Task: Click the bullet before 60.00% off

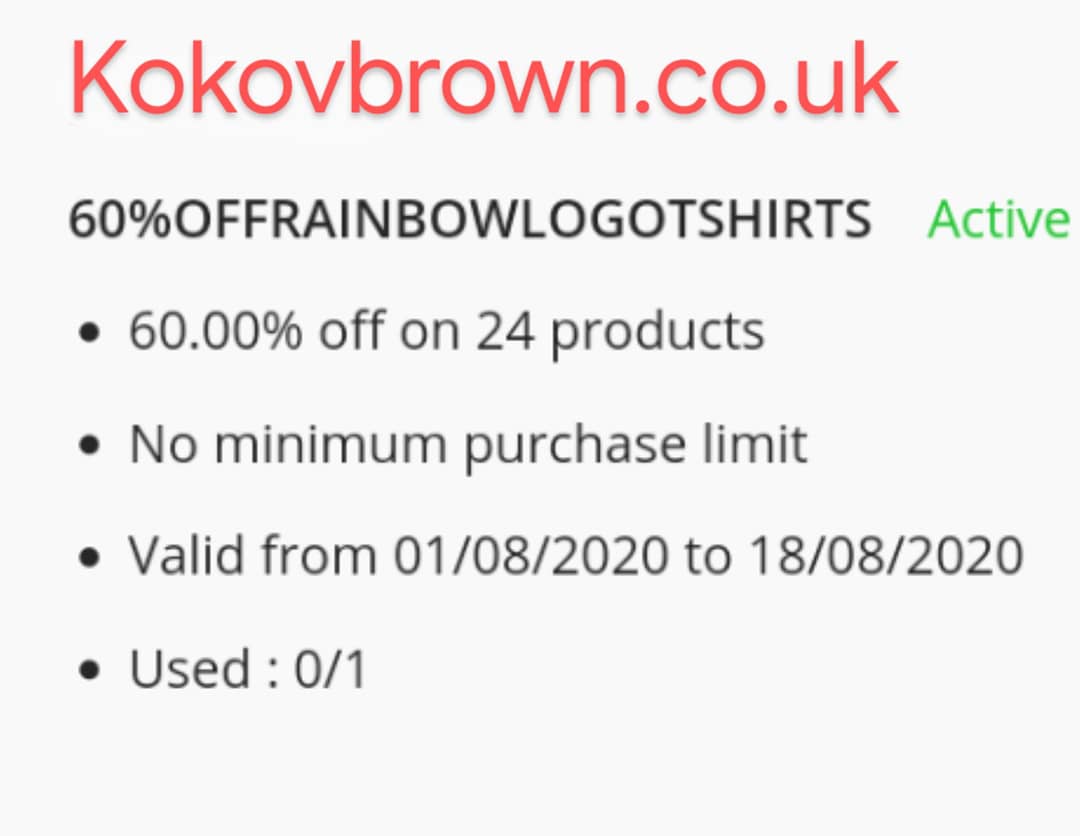Action: tap(90, 334)
